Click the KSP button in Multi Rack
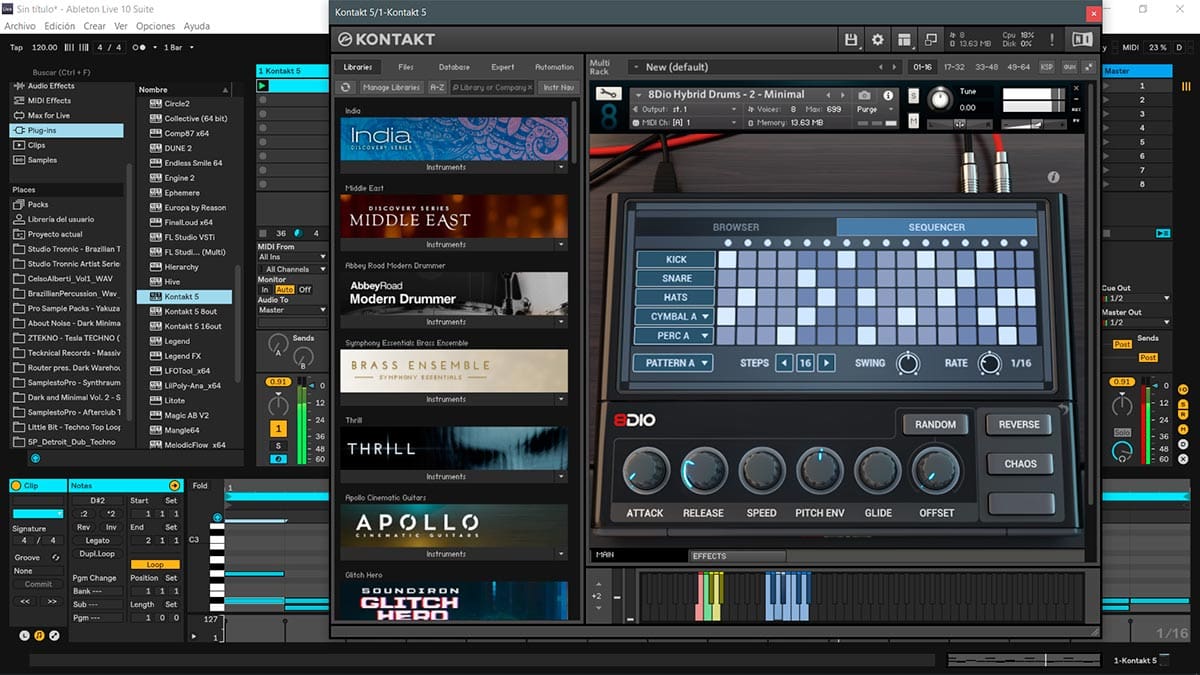 click(x=1047, y=67)
